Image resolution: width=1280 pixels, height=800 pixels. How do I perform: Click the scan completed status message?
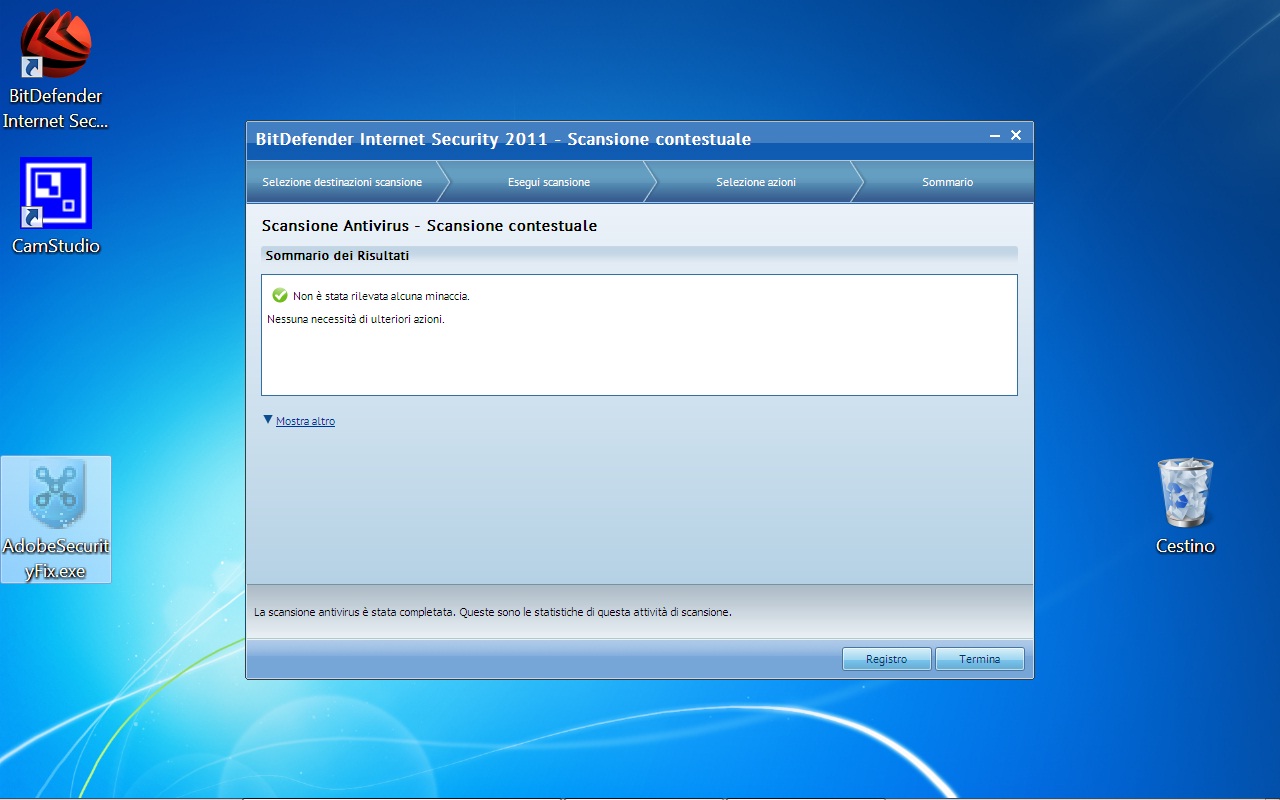(x=493, y=611)
